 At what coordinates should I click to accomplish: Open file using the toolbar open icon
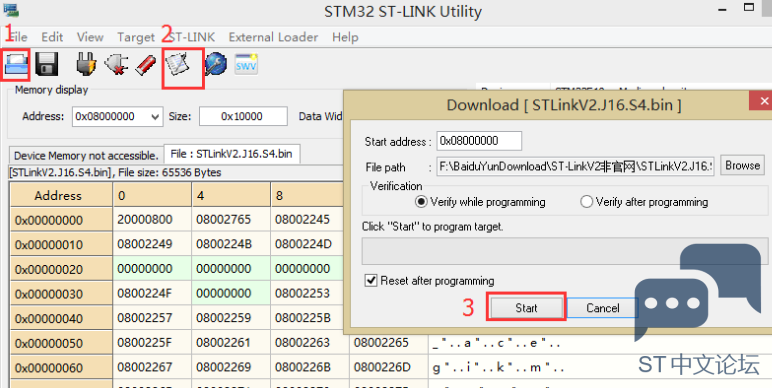click(x=16, y=65)
